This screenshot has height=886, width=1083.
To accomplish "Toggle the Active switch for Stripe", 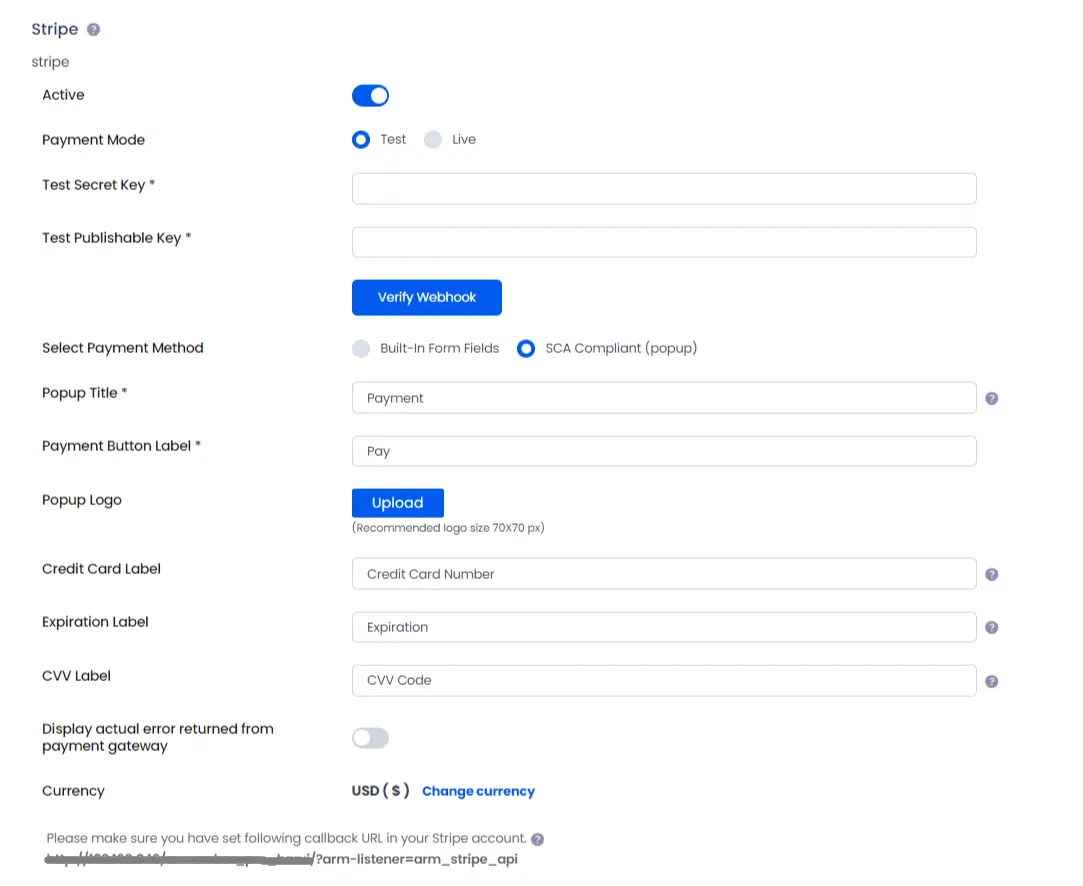I will (x=370, y=96).
